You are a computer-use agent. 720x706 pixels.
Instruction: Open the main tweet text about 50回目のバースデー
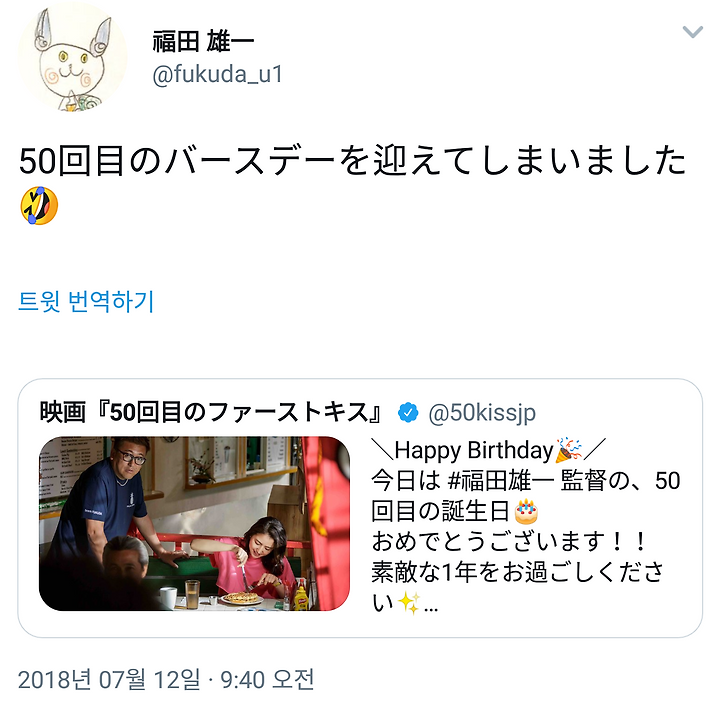[352, 160]
